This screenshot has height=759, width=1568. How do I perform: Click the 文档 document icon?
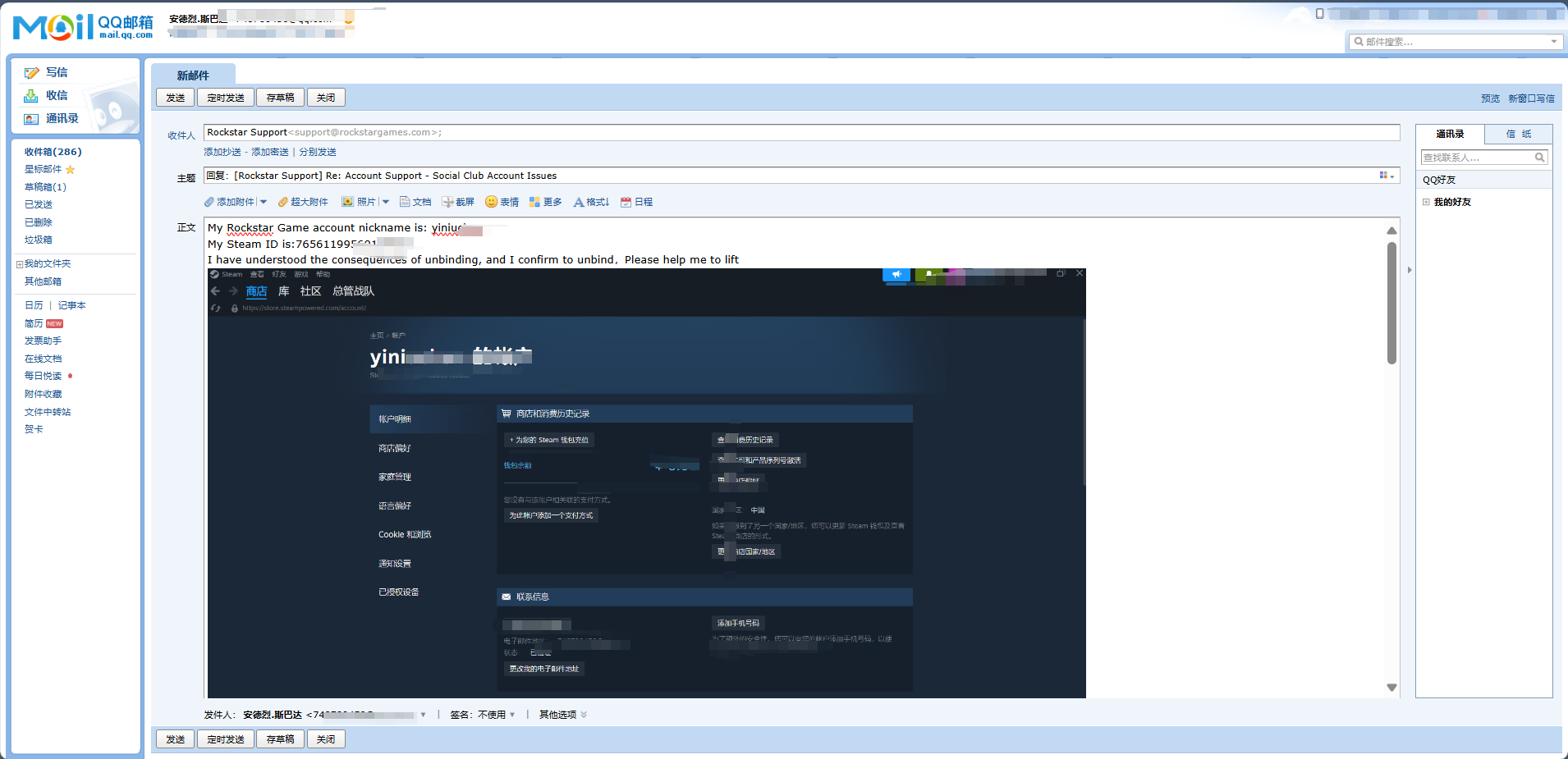click(405, 202)
